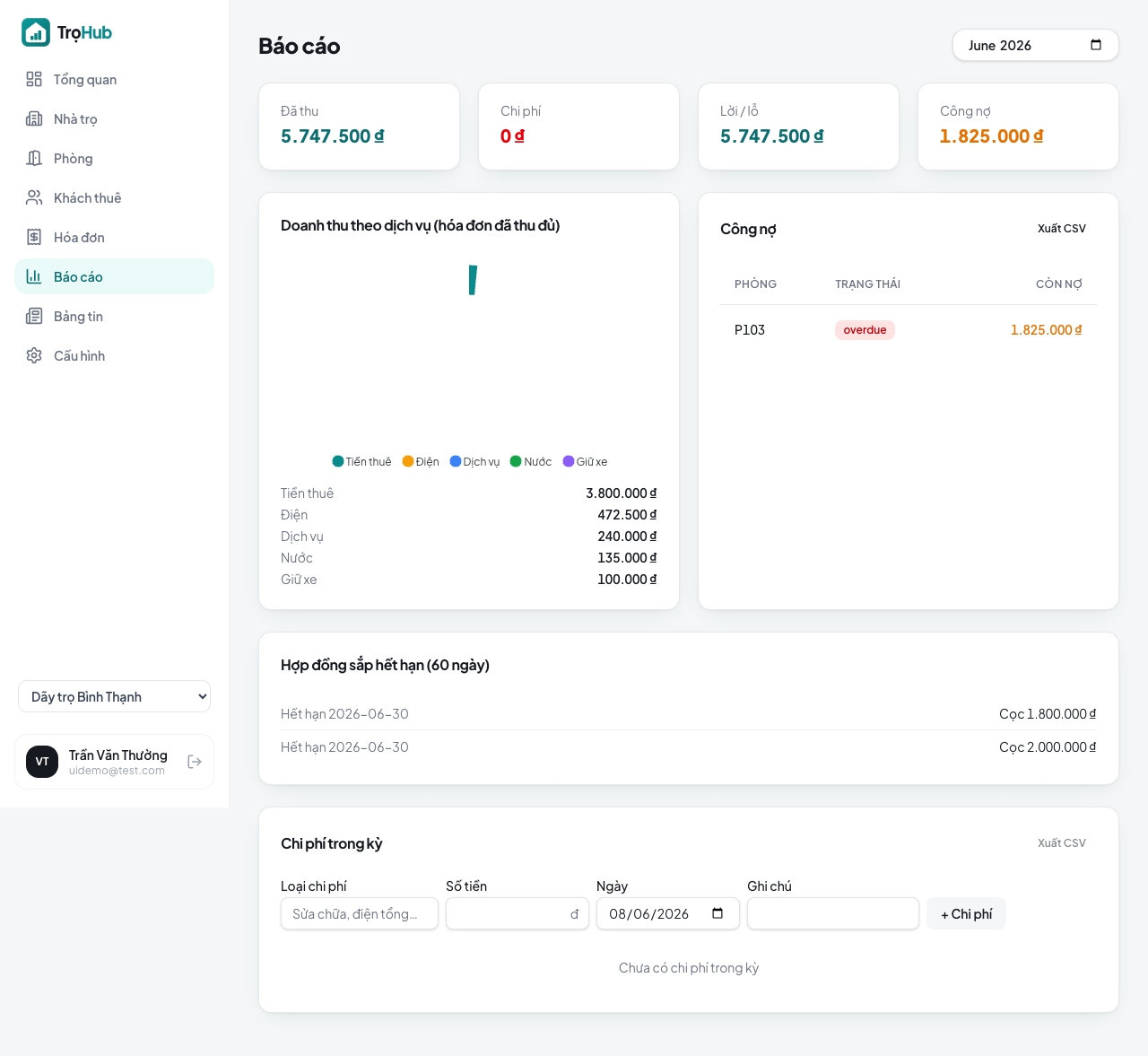
Task: Click the expiring contract with Cọc 2.000.000 ₫
Action: (x=689, y=747)
